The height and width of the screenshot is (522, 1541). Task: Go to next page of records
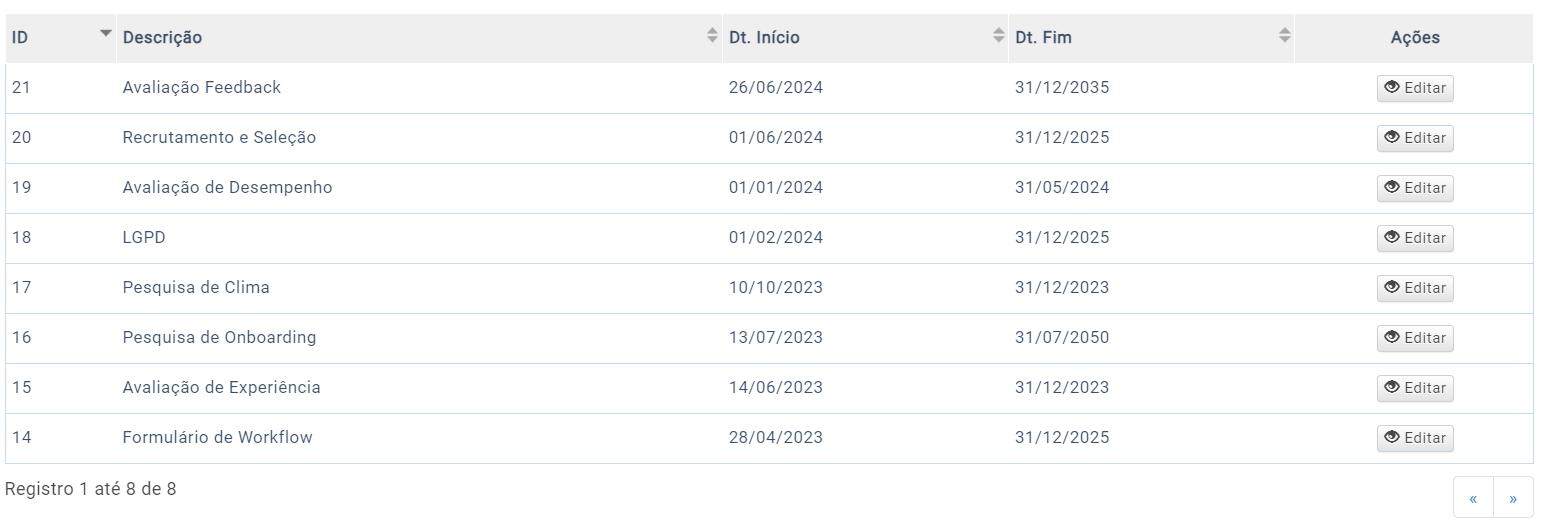click(x=1513, y=498)
